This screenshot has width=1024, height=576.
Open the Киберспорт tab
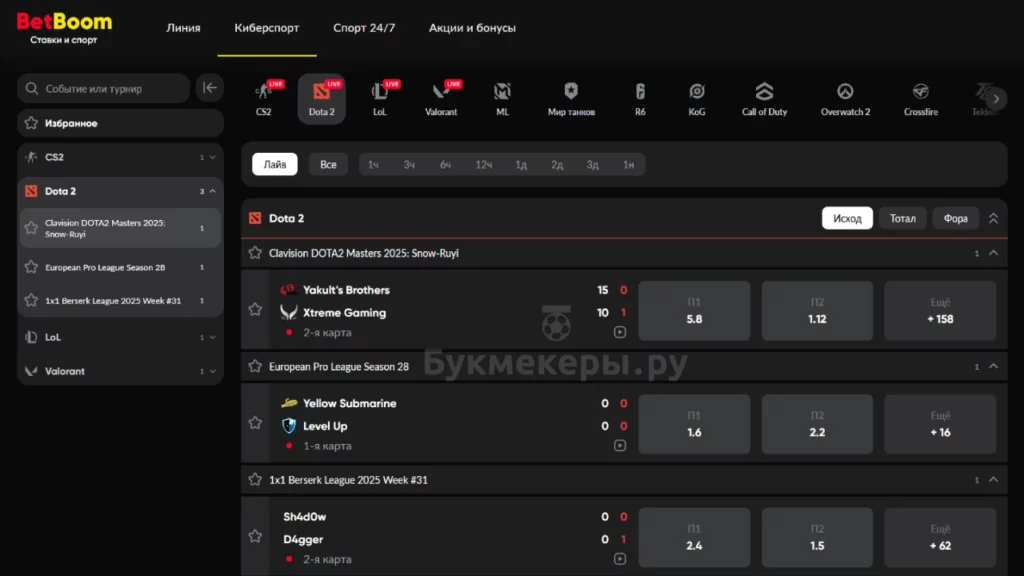click(x=266, y=28)
